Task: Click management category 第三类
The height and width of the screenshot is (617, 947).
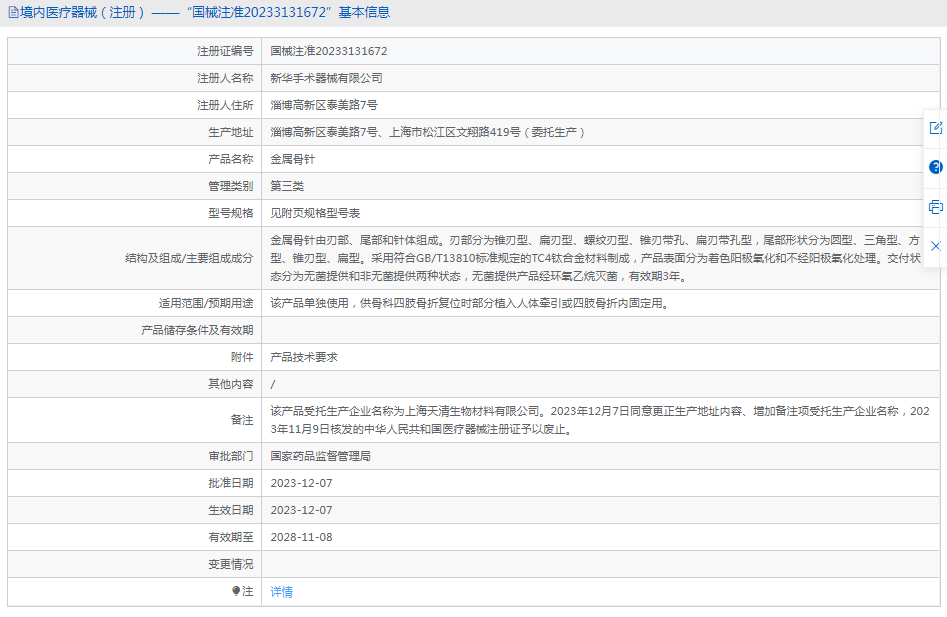Action: (287, 186)
